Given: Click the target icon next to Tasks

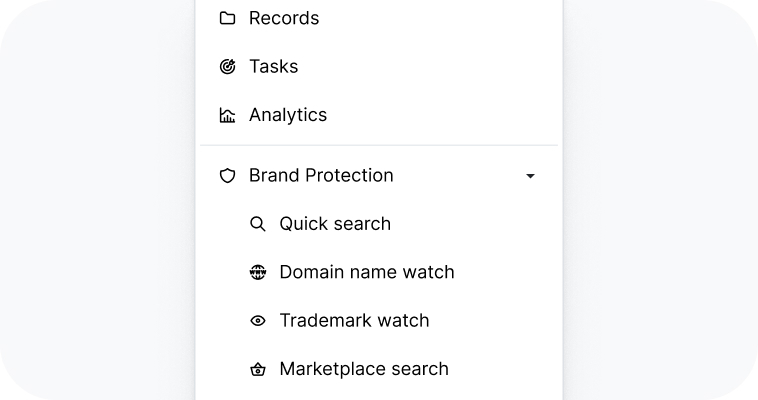Looking at the screenshot, I should pos(227,67).
